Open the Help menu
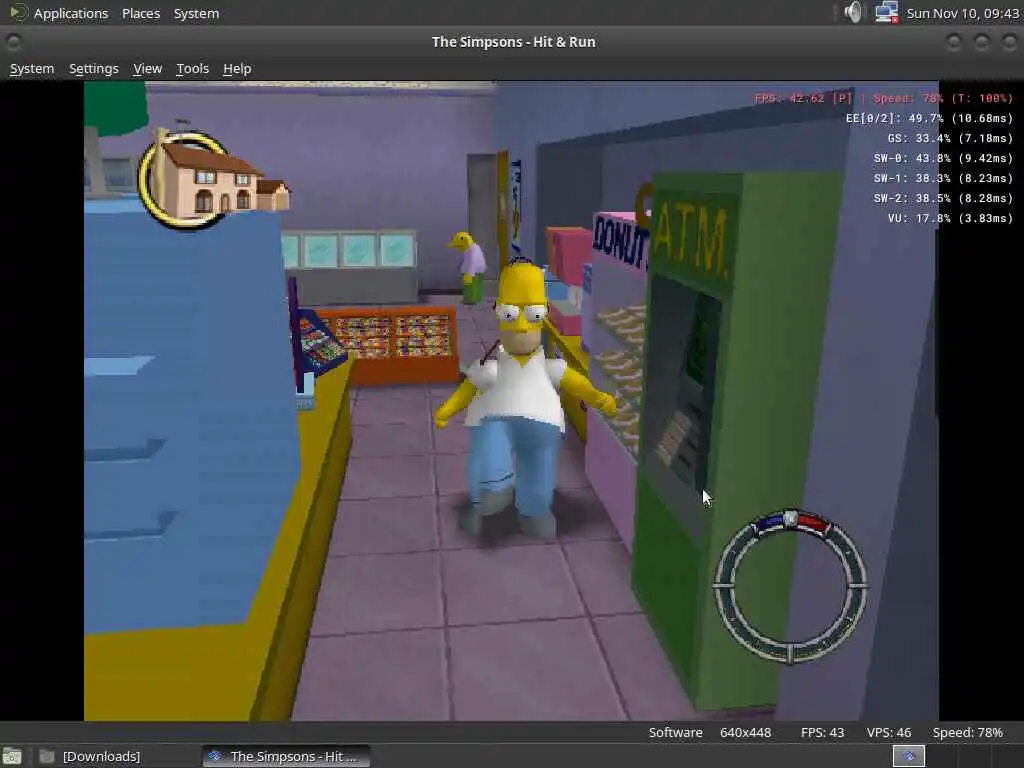 [237, 69]
